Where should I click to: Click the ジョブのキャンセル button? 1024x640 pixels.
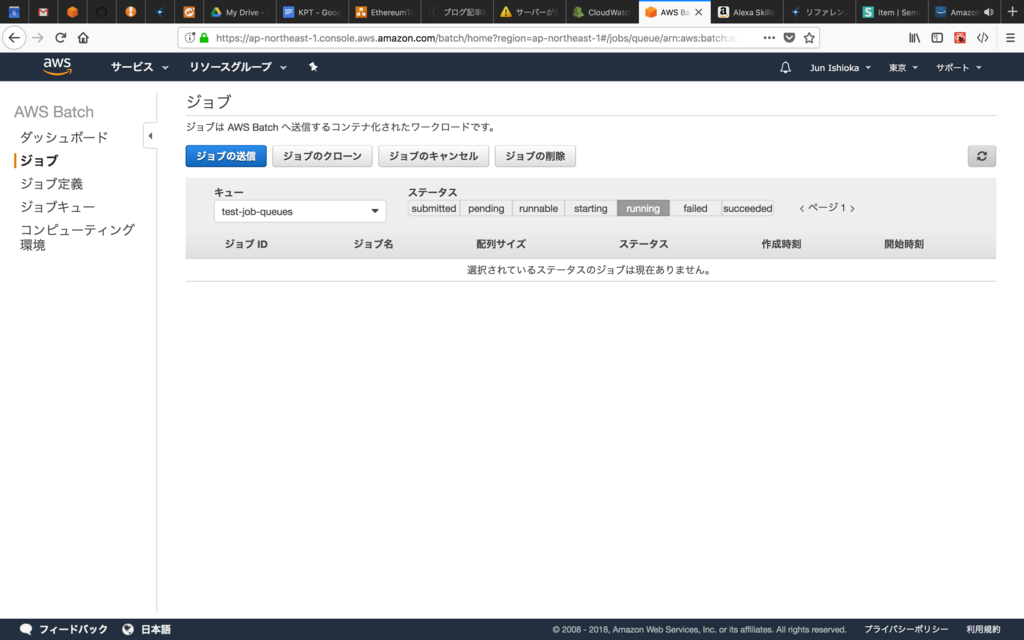434,156
